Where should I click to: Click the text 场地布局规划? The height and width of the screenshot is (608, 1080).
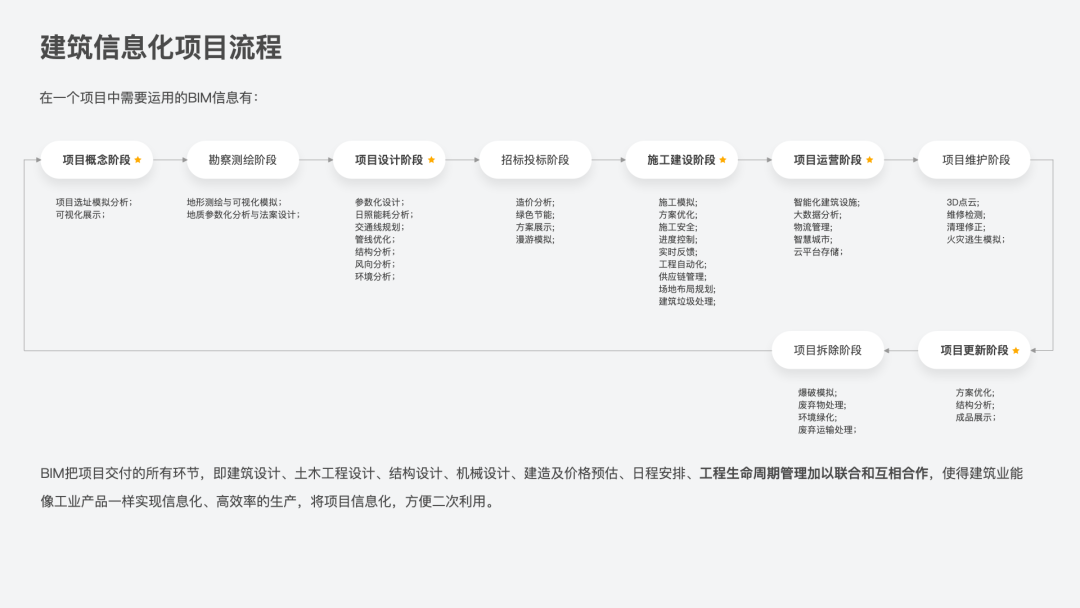pyautogui.click(x=685, y=289)
